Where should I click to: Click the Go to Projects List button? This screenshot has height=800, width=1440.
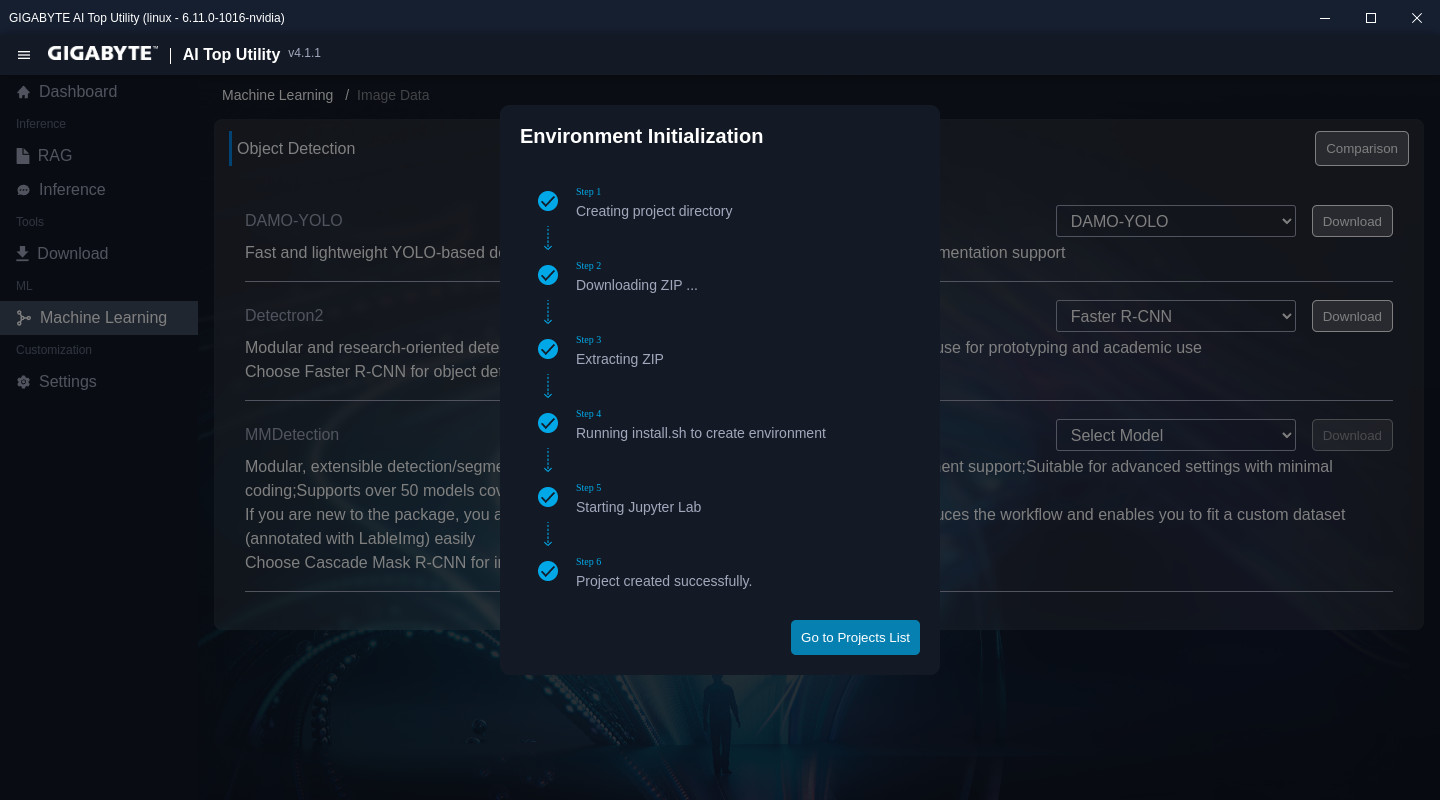(855, 638)
